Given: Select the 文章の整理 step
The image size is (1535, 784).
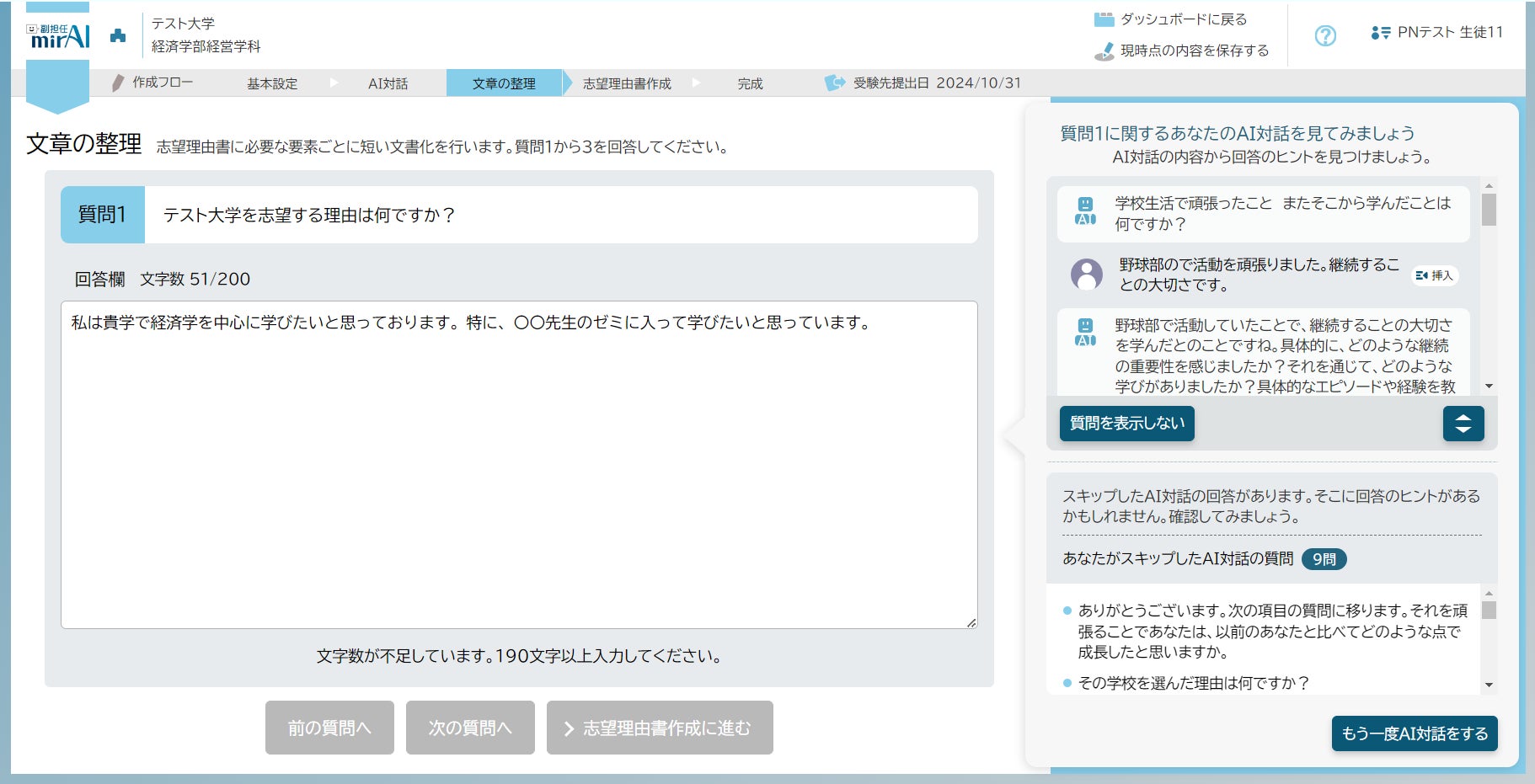Looking at the screenshot, I should point(504,83).
